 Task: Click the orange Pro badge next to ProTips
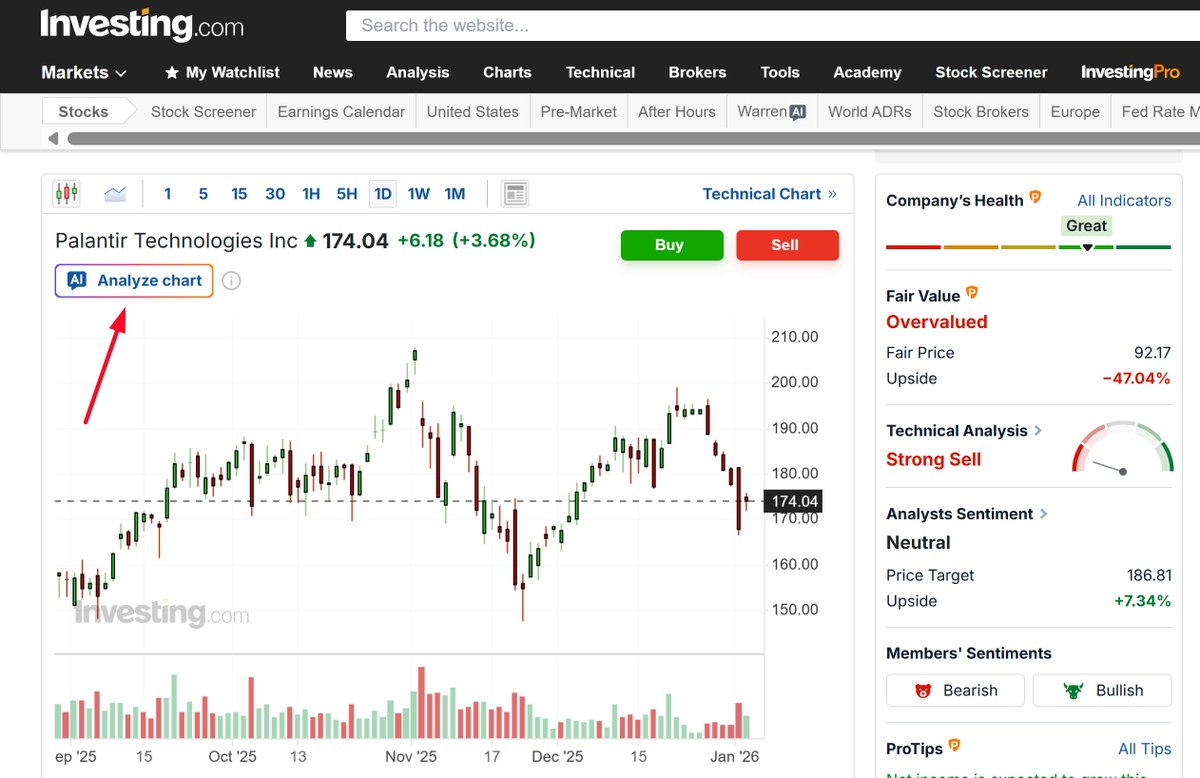[952, 744]
